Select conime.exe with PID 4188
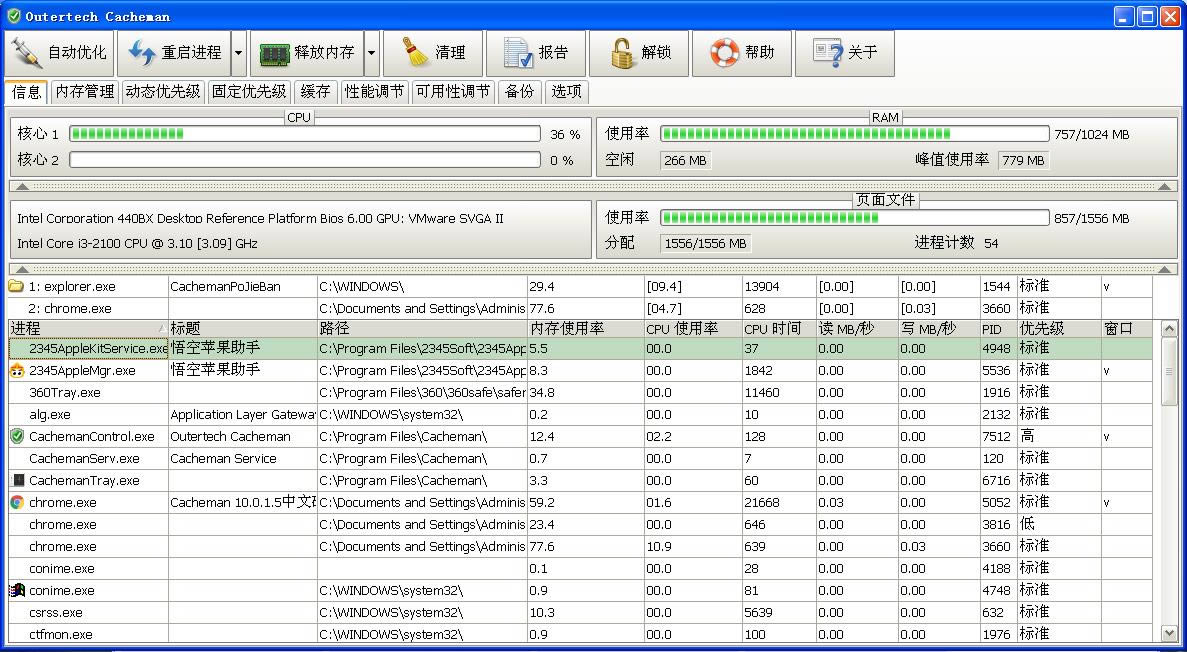Viewport: 1187px width, 652px height. click(581, 568)
